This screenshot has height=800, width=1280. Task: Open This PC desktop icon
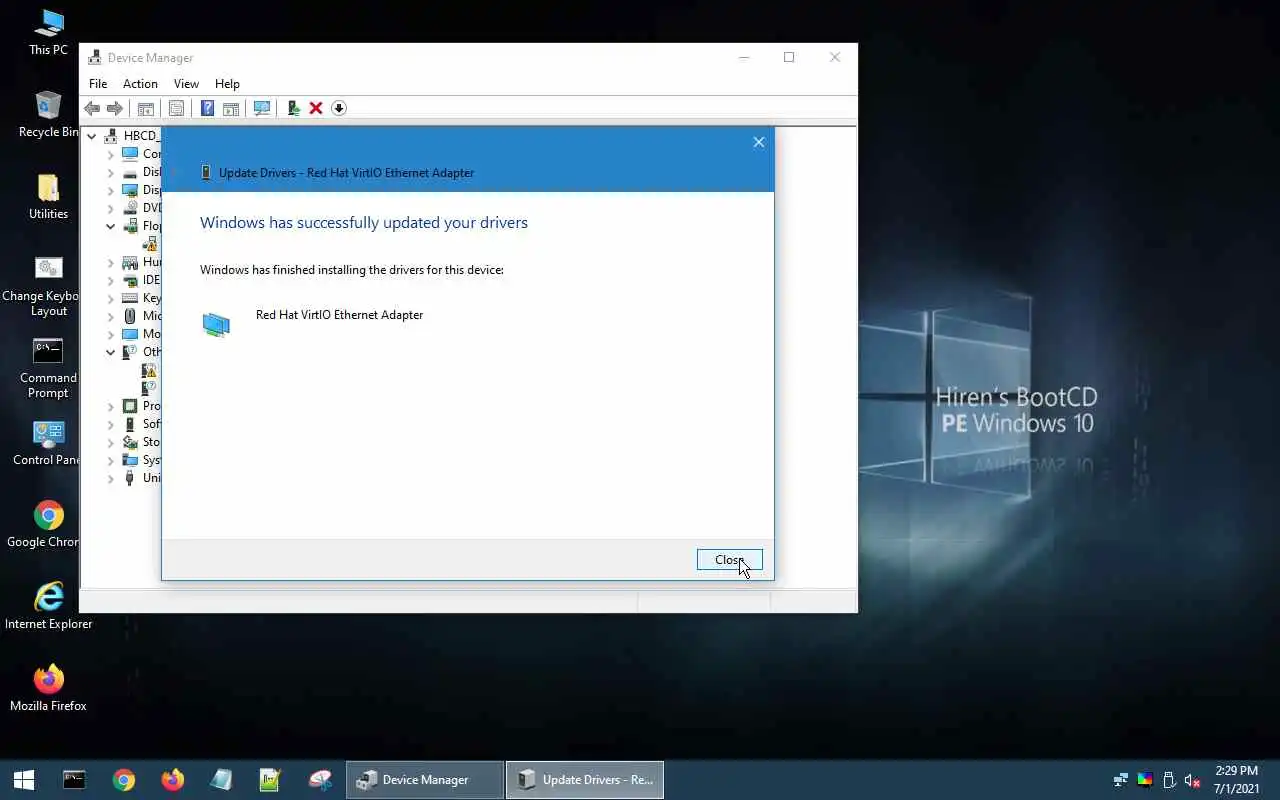(48, 32)
